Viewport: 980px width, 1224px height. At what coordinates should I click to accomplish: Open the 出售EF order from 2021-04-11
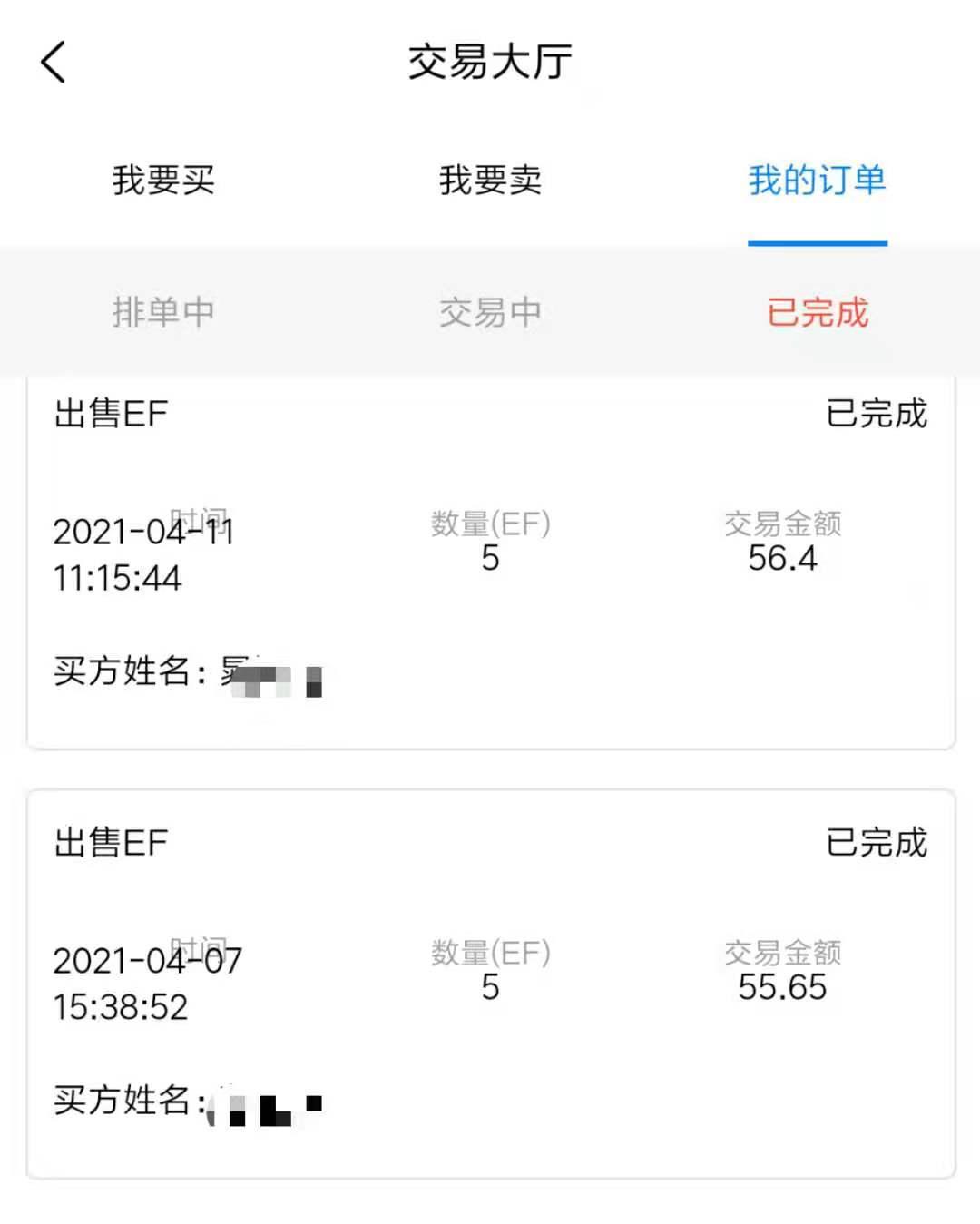click(x=491, y=563)
